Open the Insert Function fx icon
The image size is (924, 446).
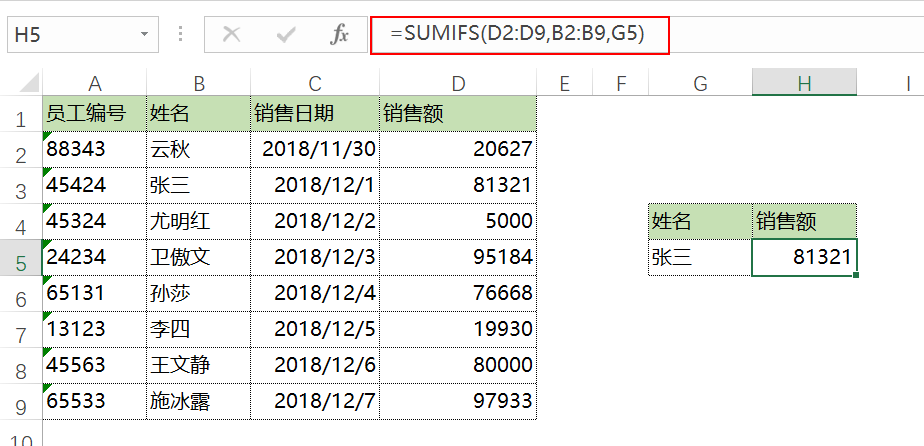pyautogui.click(x=339, y=35)
